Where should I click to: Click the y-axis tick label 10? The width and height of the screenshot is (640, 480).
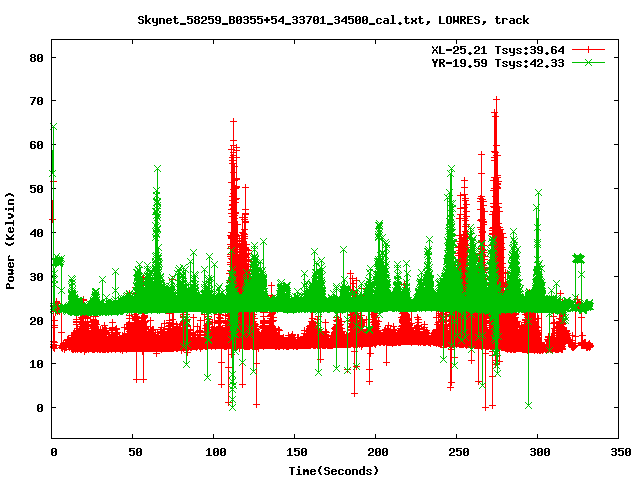[x=36, y=364]
